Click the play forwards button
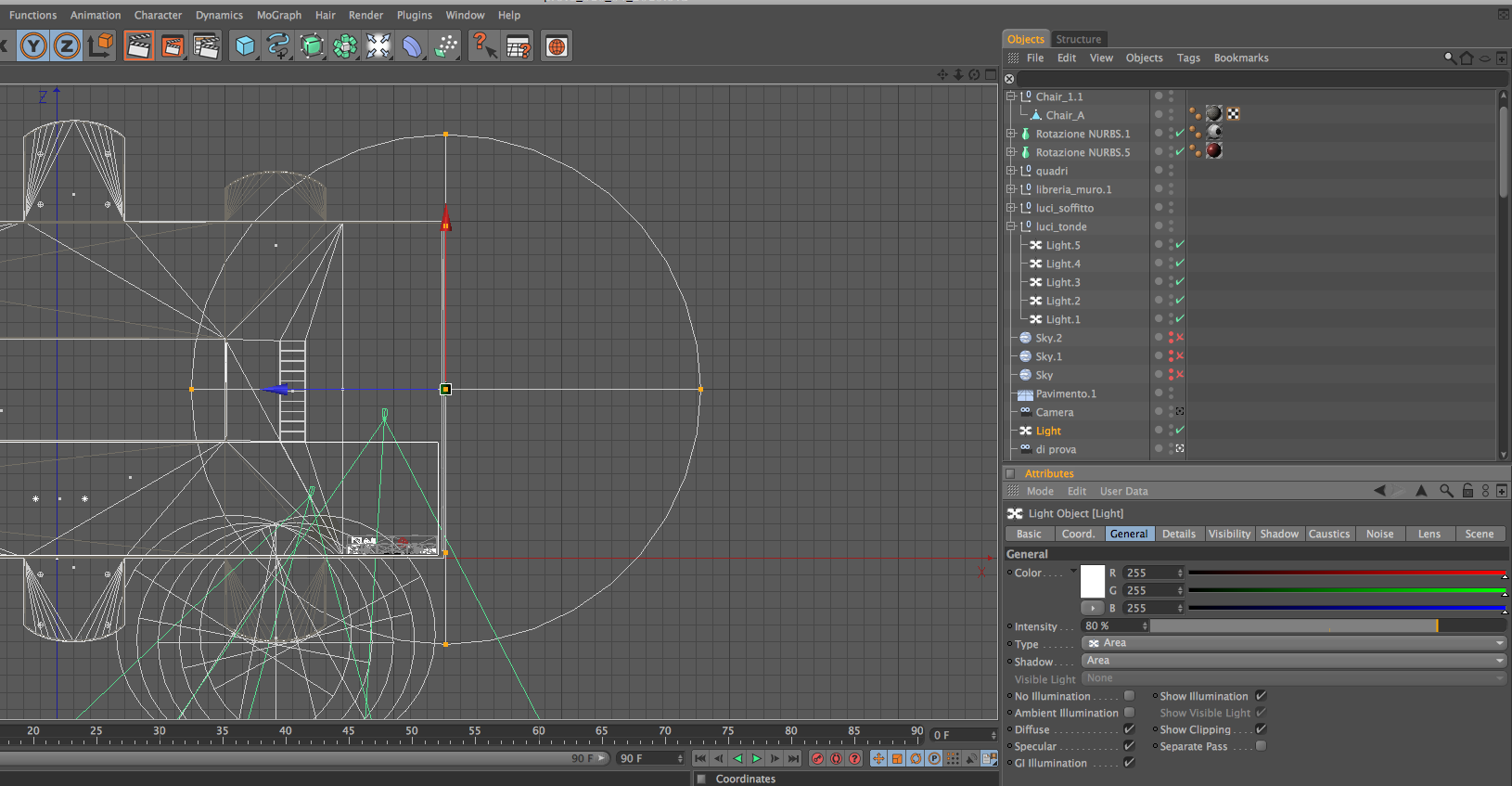This screenshot has height=786, width=1512. 757,758
